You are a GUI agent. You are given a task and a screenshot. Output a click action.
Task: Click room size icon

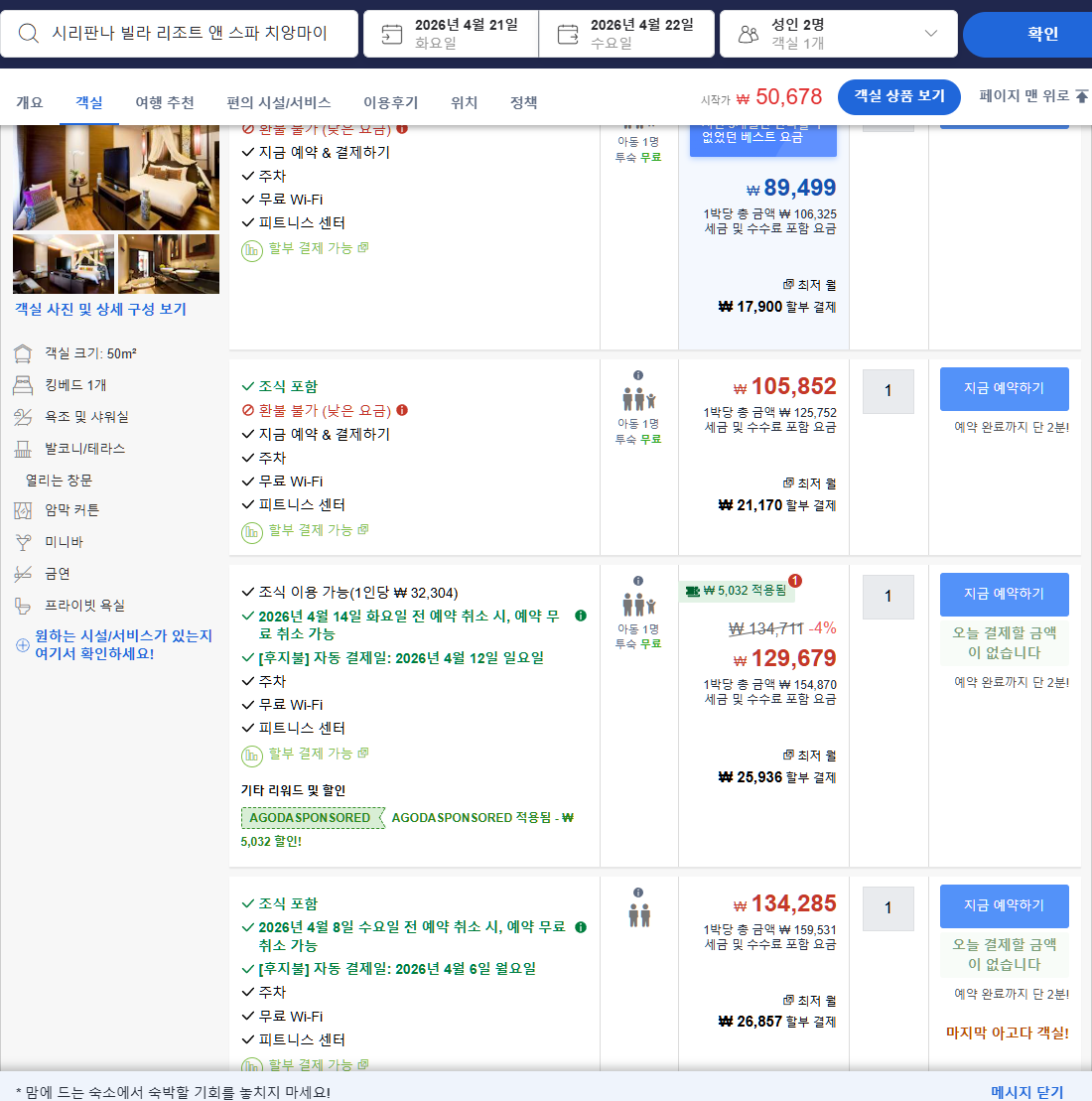[x=23, y=353]
